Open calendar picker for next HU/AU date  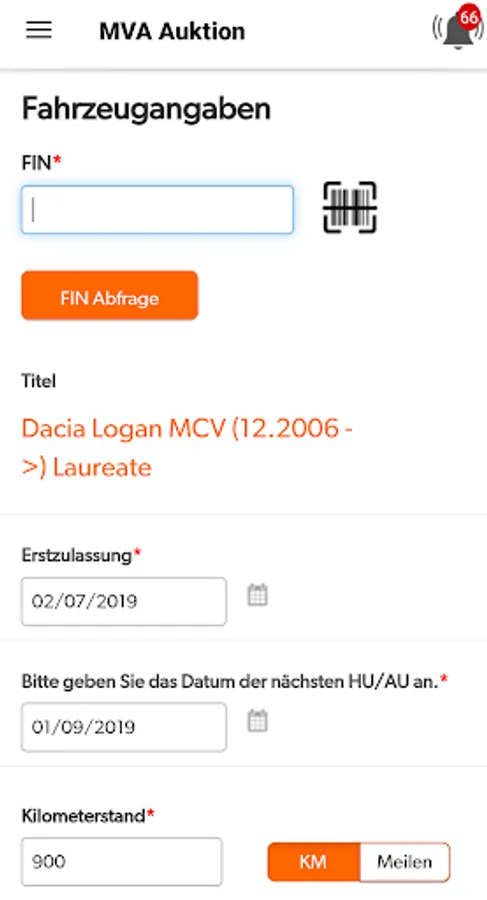257,721
